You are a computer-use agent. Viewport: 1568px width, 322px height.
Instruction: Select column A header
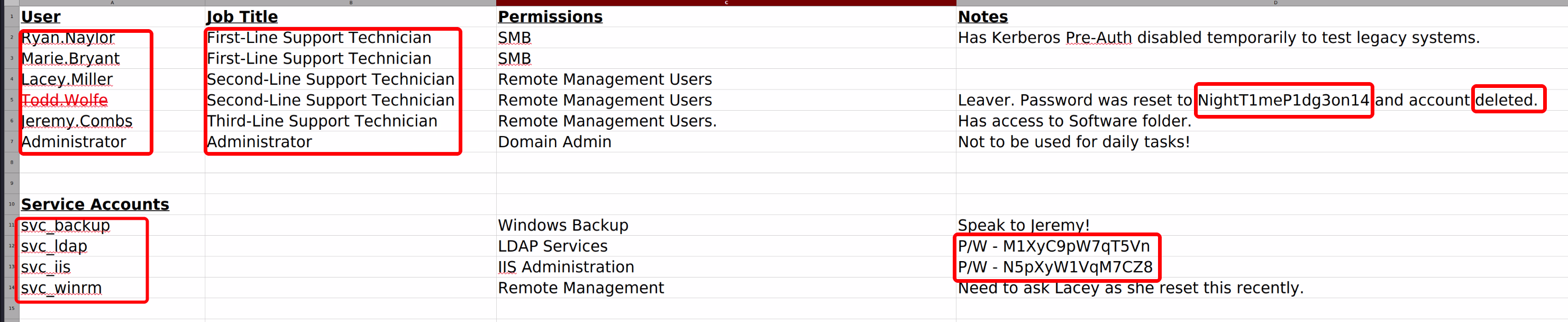112,3
